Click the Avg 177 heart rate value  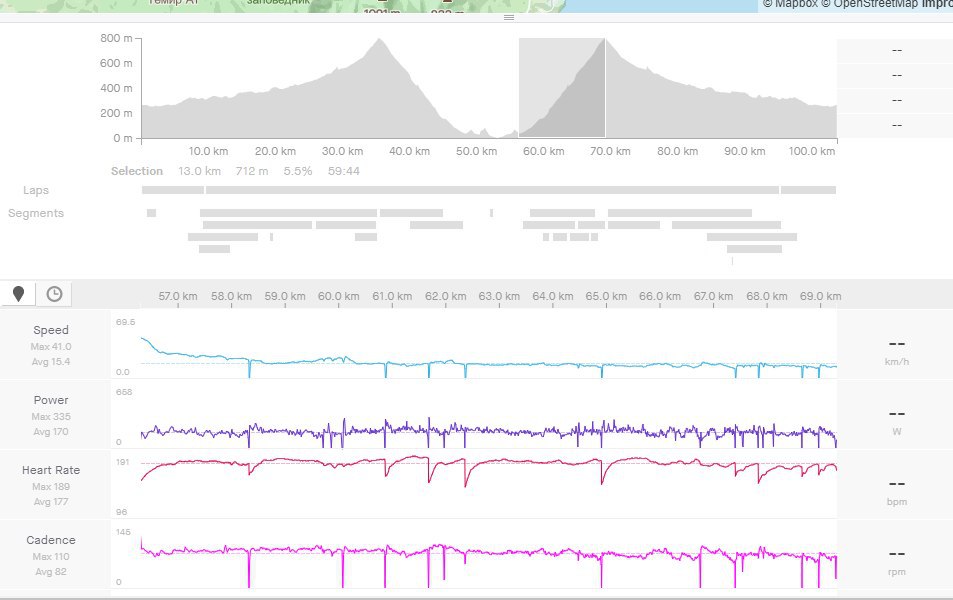pyautogui.click(x=51, y=502)
